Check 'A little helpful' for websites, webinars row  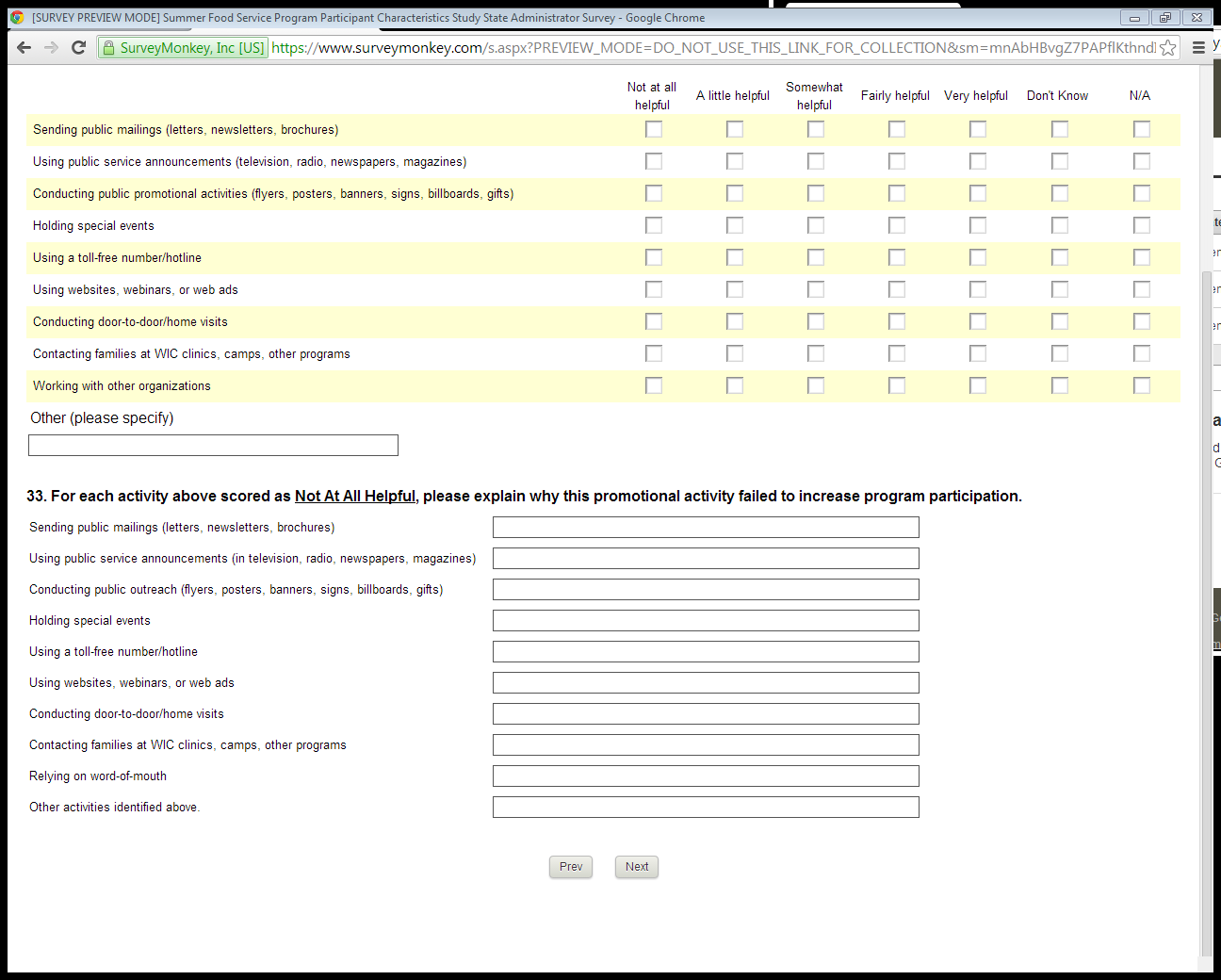click(734, 289)
